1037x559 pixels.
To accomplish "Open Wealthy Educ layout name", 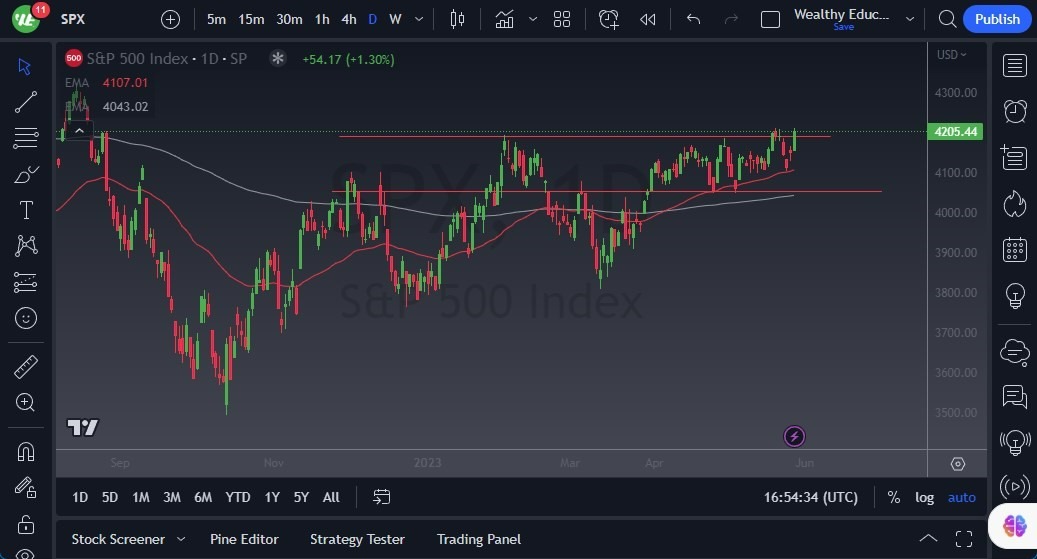I will 841,15.
